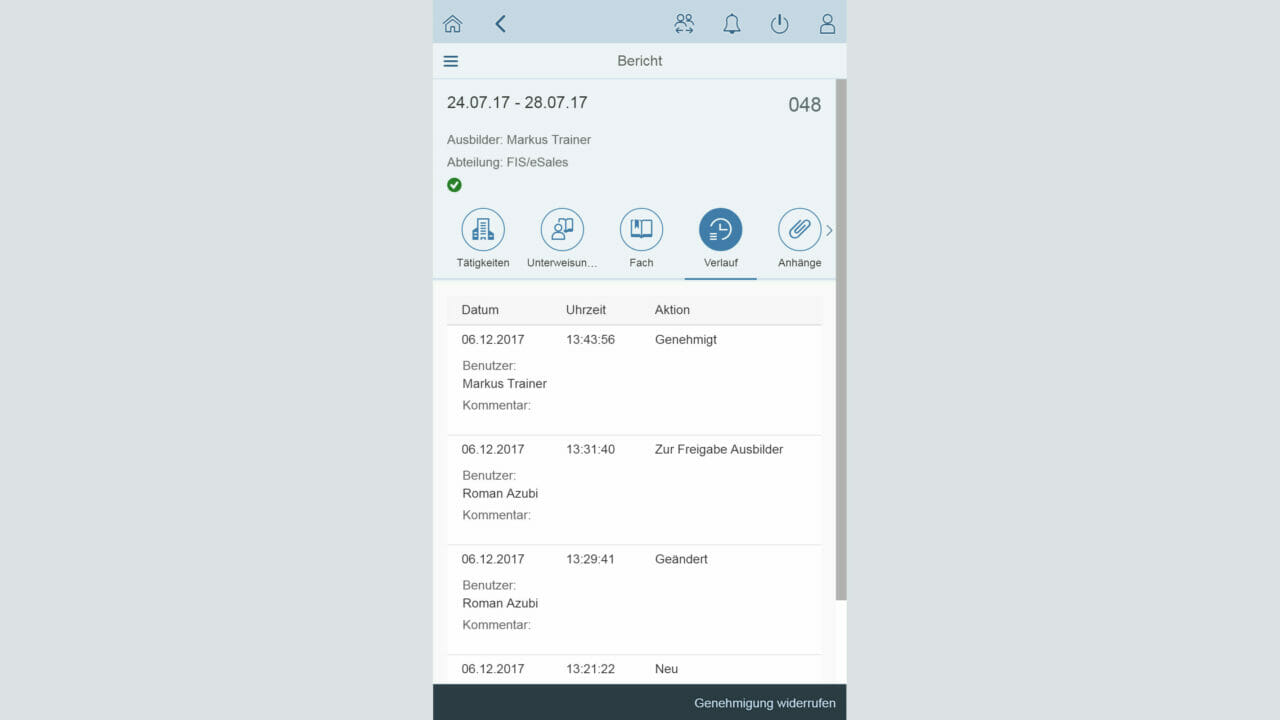Click the Uhrzeit column header
Image resolution: width=1280 pixels, height=720 pixels.
click(x=586, y=310)
